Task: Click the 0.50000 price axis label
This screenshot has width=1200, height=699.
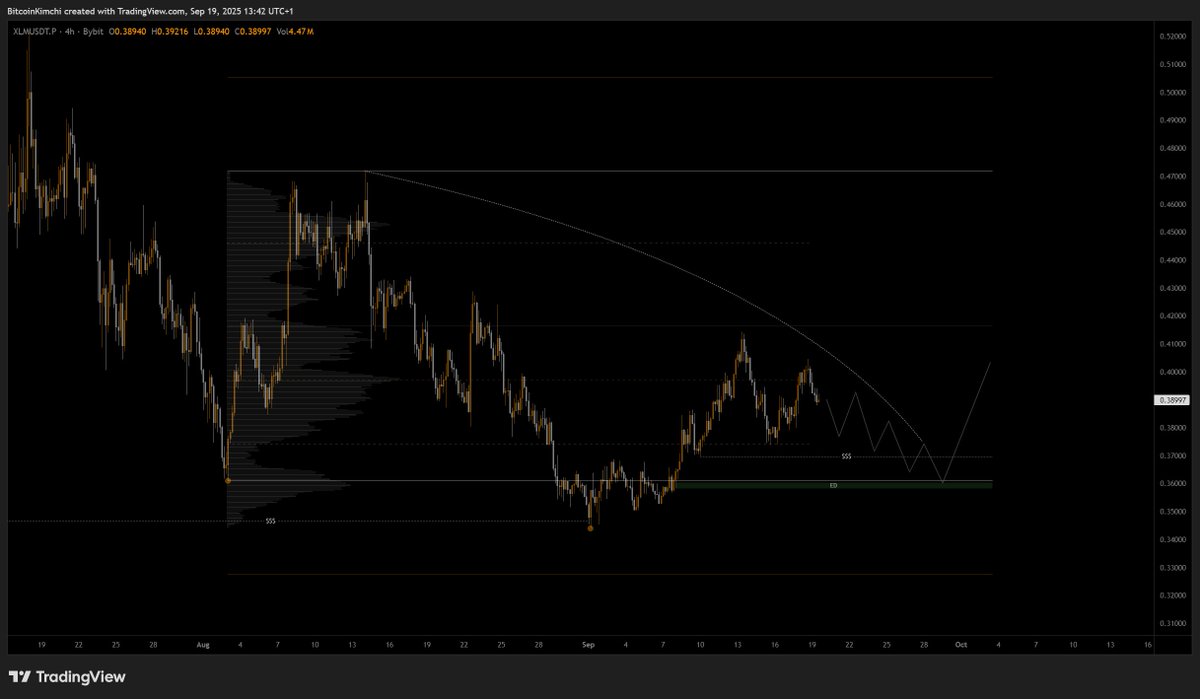Action: click(1172, 92)
